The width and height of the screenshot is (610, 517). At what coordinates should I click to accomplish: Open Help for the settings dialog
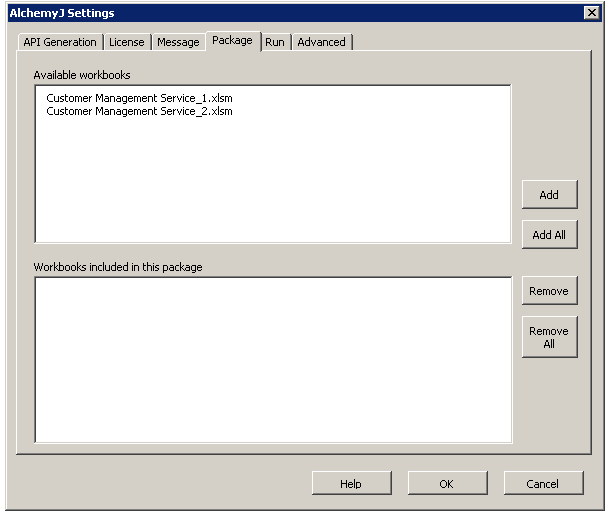pos(351,484)
